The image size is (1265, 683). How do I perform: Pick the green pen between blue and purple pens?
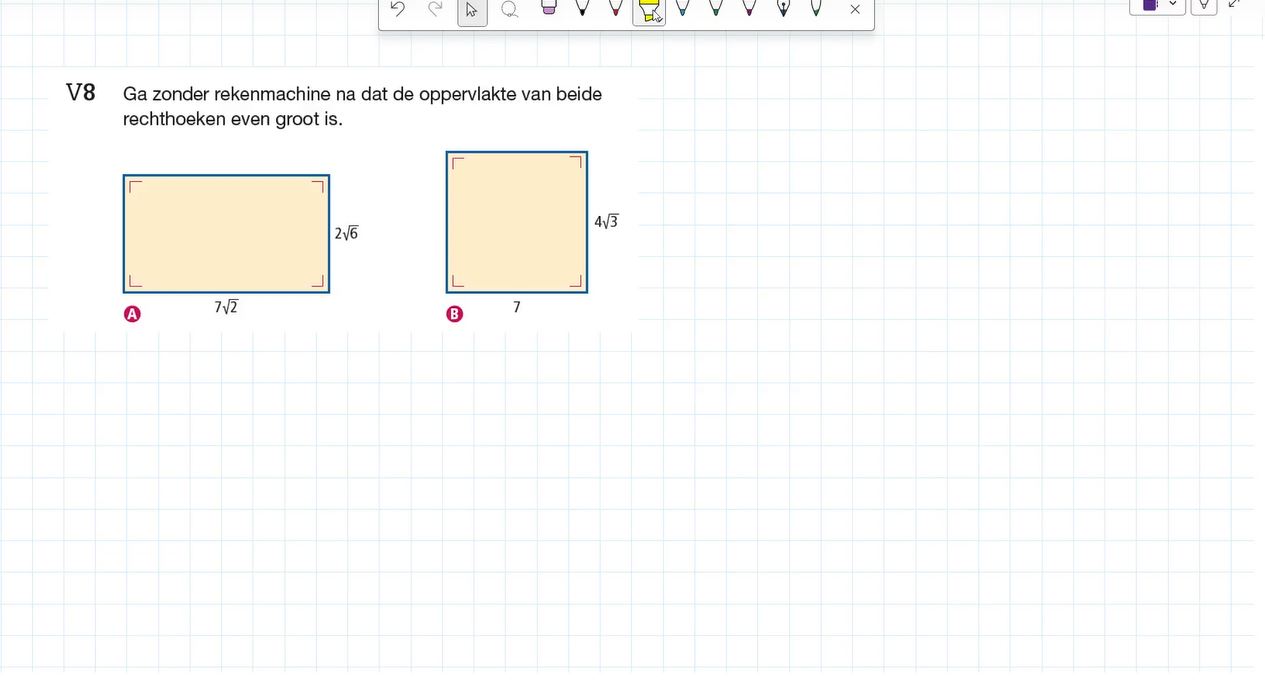[x=716, y=8]
